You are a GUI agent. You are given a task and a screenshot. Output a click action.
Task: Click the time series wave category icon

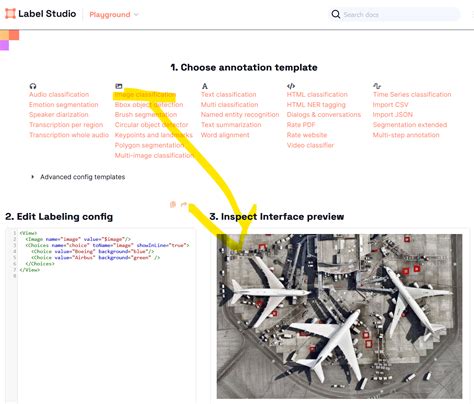click(377, 86)
